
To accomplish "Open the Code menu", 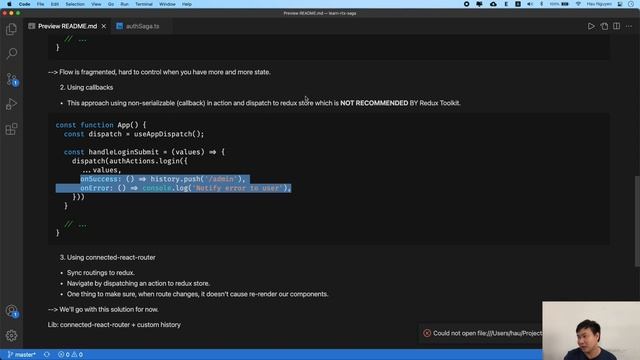I will click(x=24, y=4).
